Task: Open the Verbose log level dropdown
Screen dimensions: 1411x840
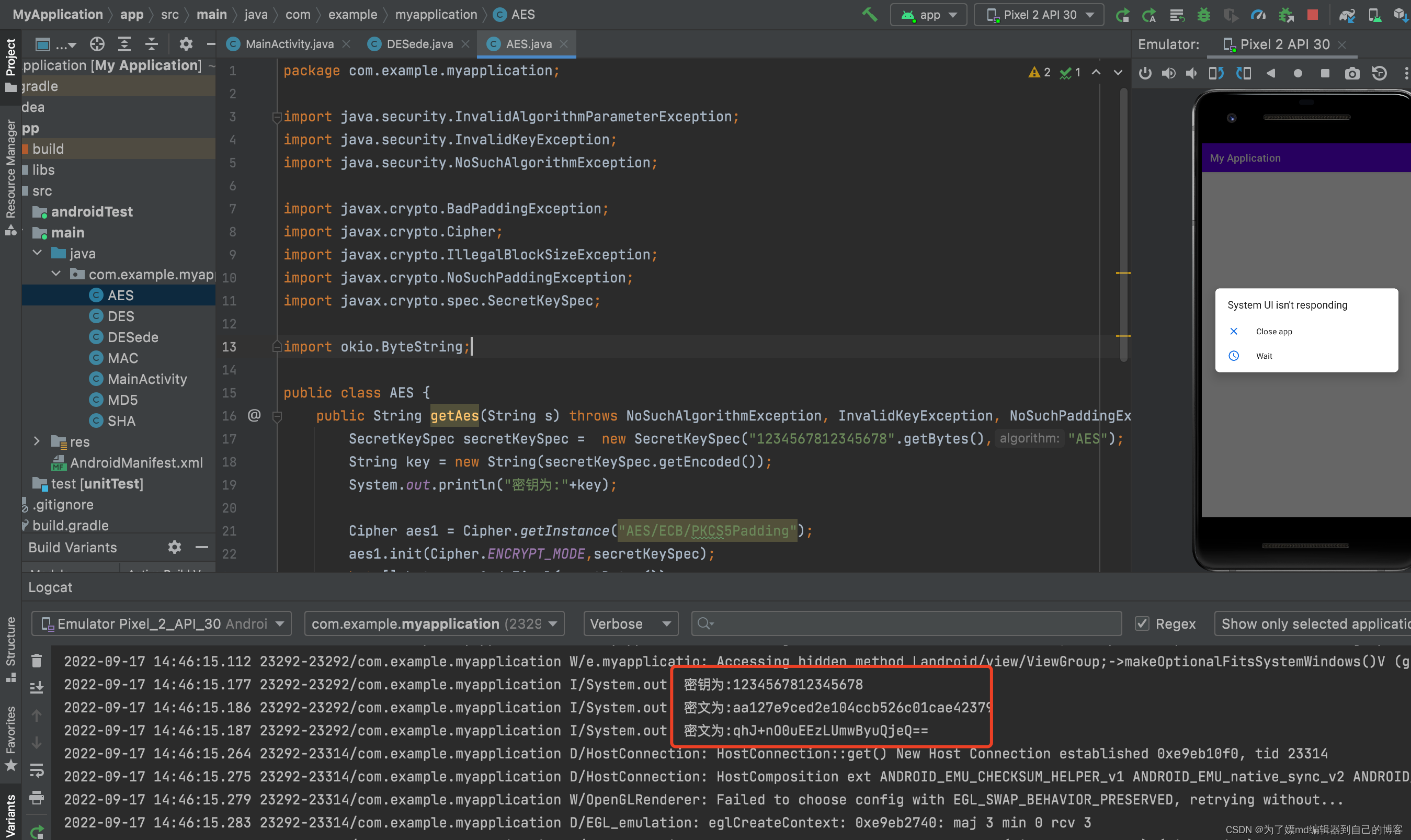Action: tap(631, 623)
